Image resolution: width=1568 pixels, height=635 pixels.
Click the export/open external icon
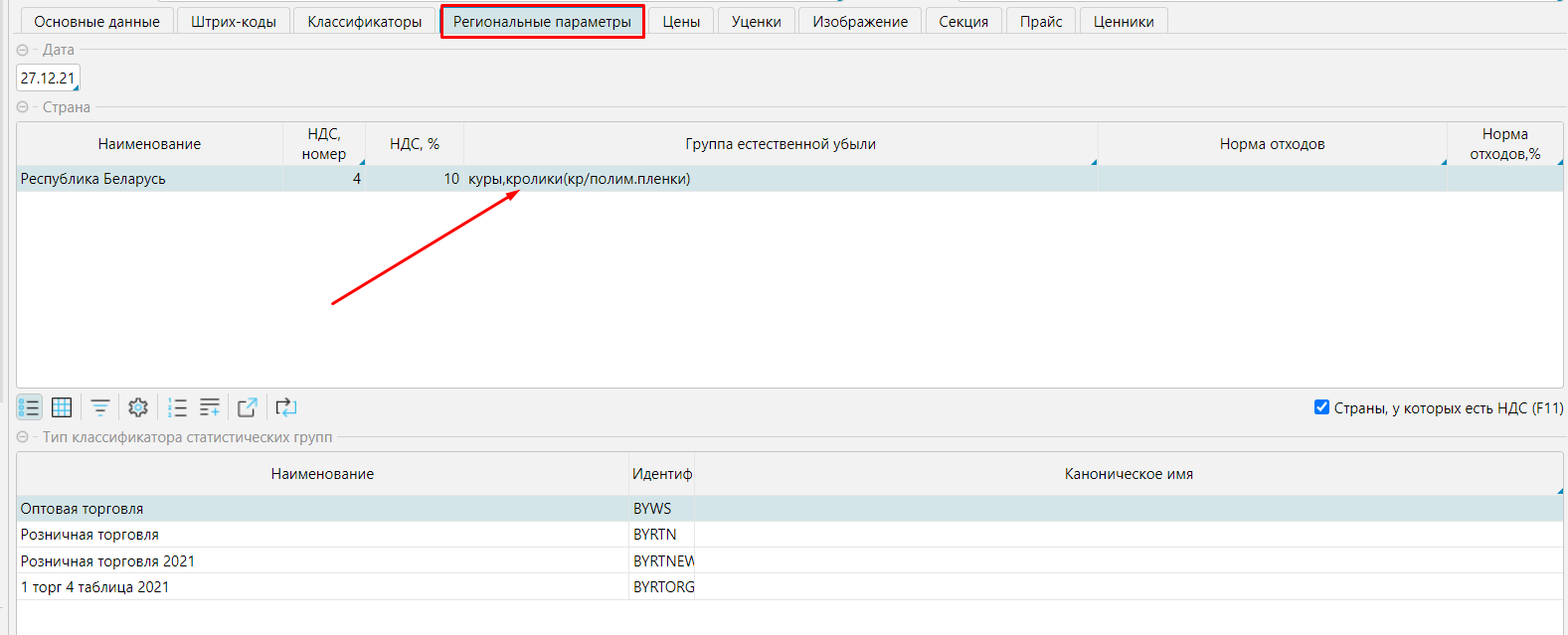point(248,407)
